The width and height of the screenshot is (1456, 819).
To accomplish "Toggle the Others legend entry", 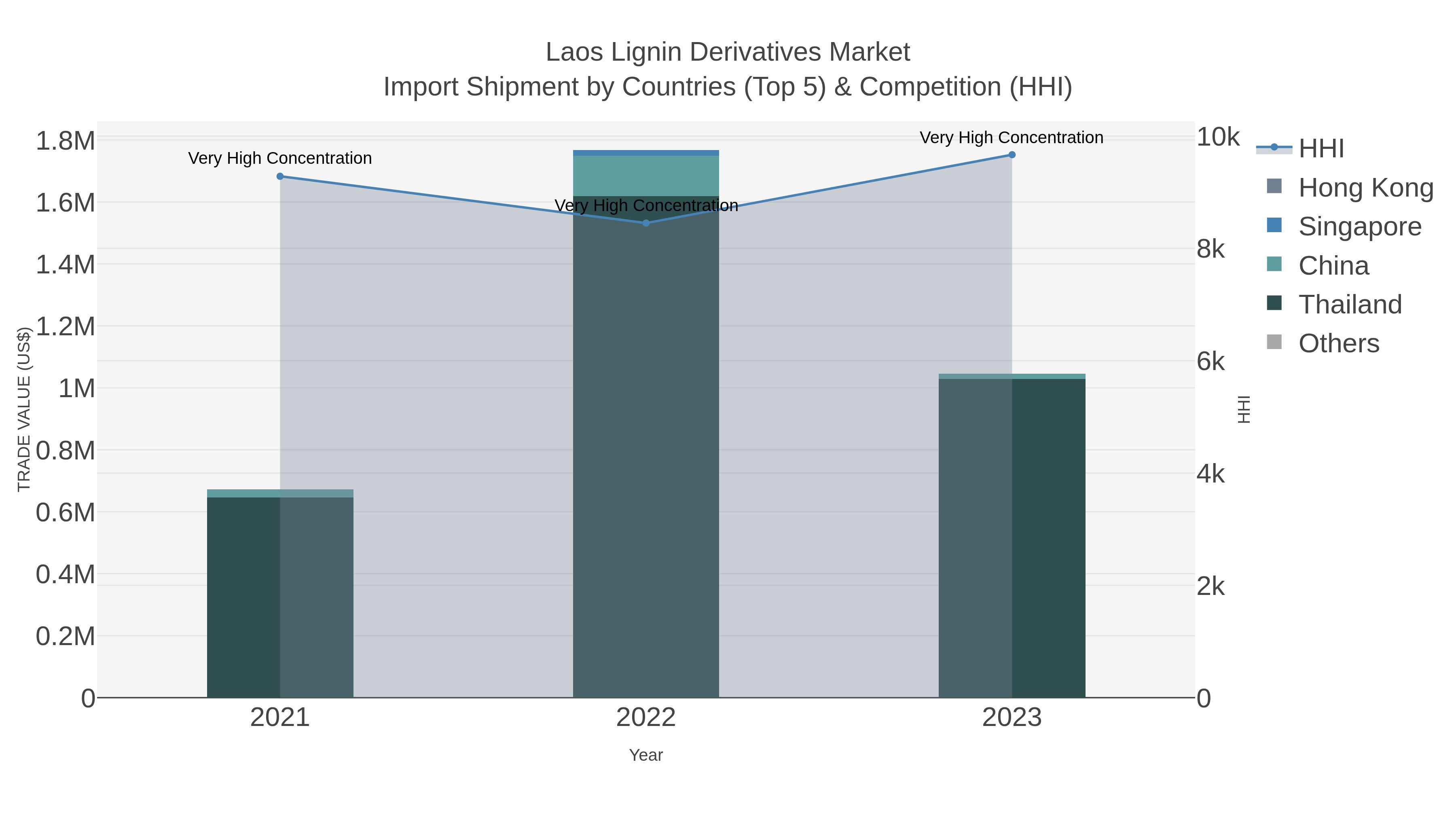I will click(1323, 343).
